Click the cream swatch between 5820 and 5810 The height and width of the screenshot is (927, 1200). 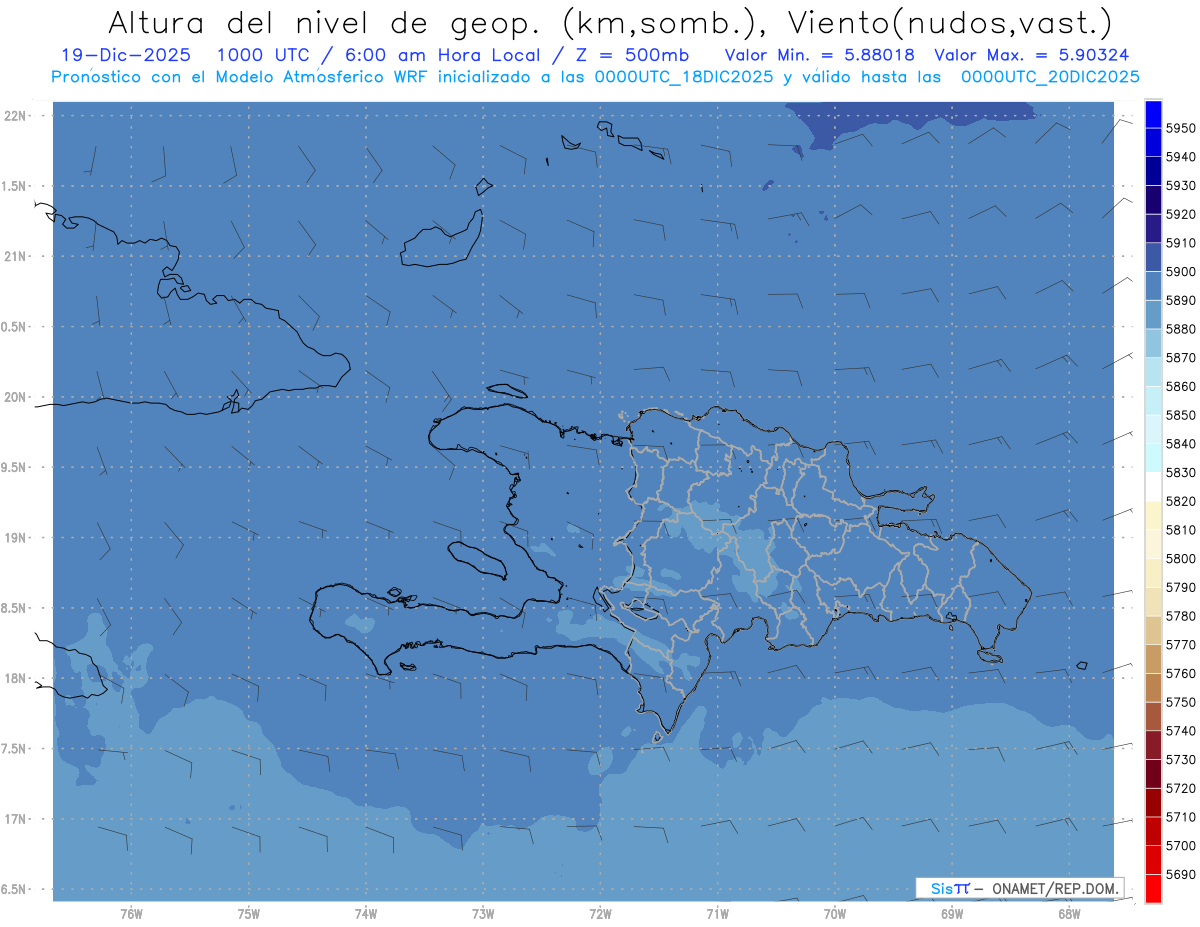1153,515
